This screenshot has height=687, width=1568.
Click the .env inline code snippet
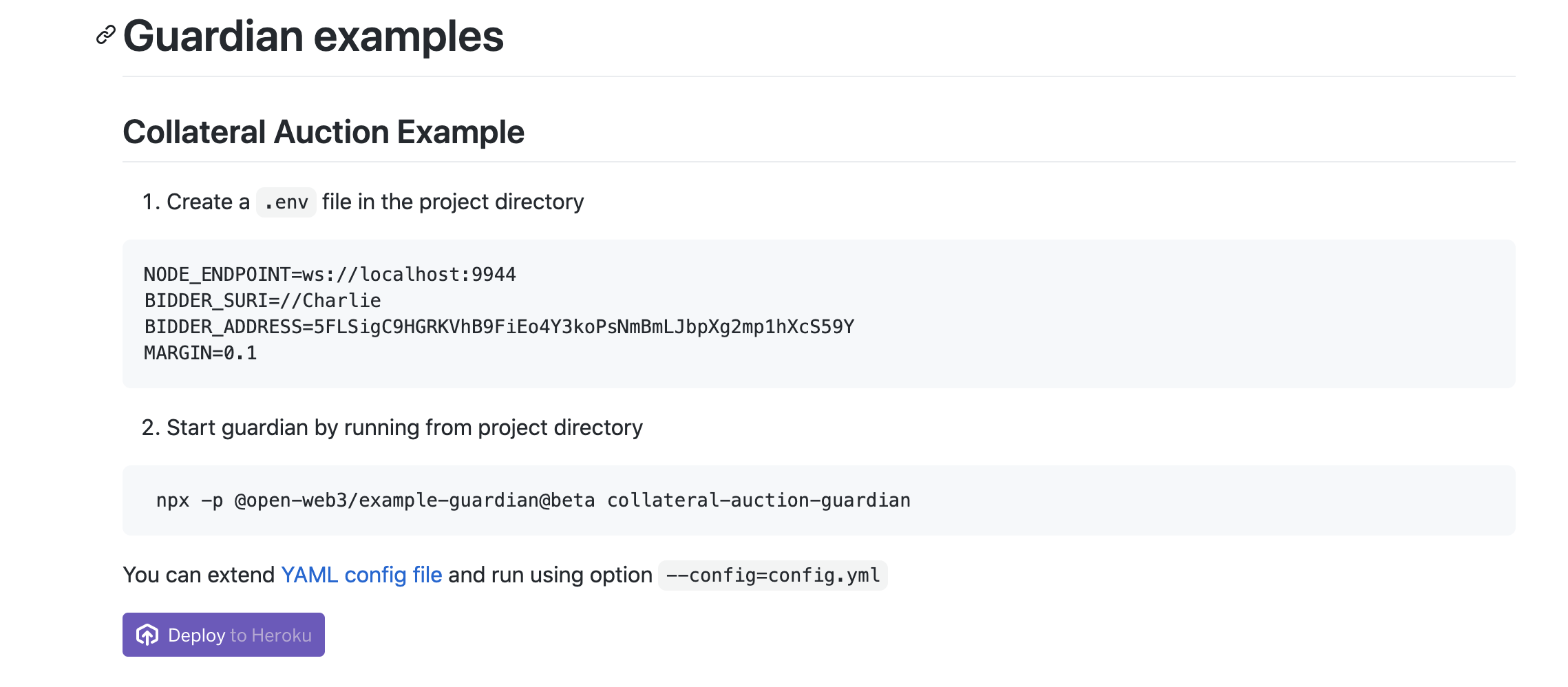(x=286, y=202)
